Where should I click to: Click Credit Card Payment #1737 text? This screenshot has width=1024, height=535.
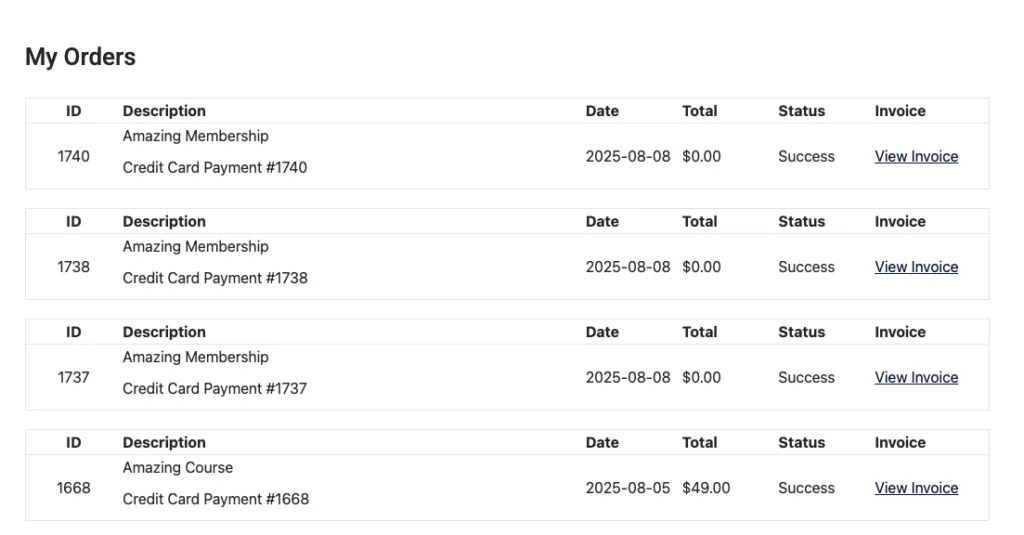coord(215,388)
